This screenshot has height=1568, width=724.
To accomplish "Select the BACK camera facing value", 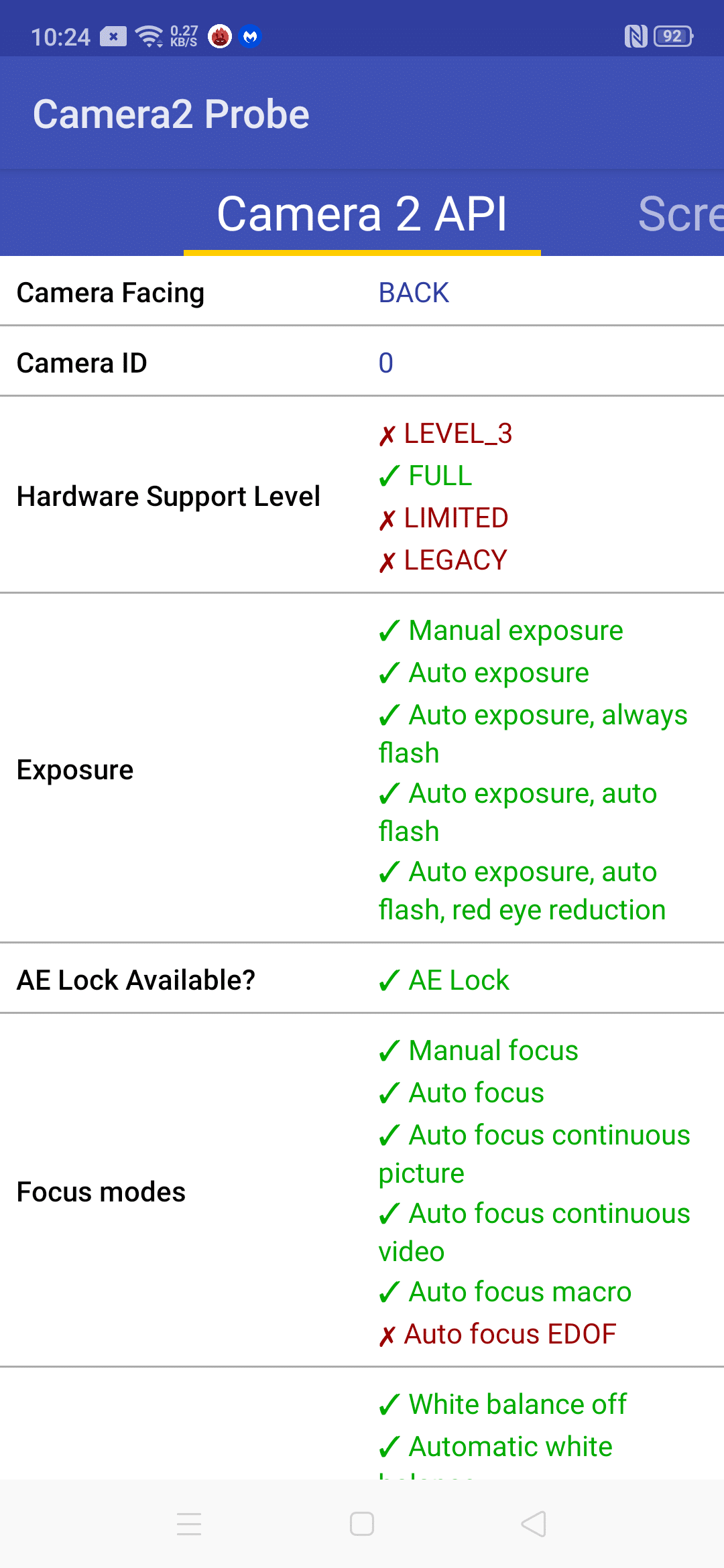I will 414,293.
